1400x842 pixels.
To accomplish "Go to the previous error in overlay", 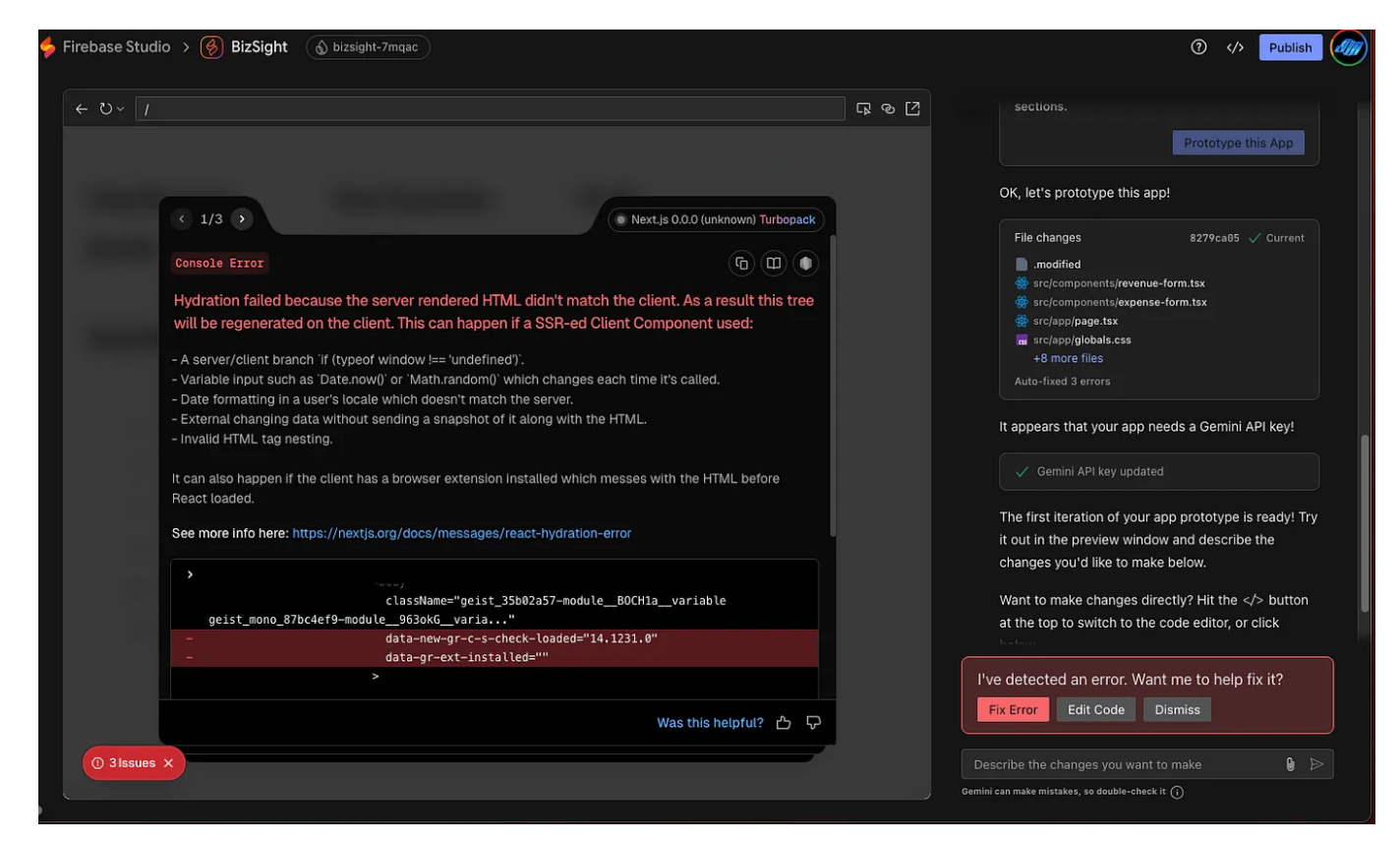I will tap(181, 219).
